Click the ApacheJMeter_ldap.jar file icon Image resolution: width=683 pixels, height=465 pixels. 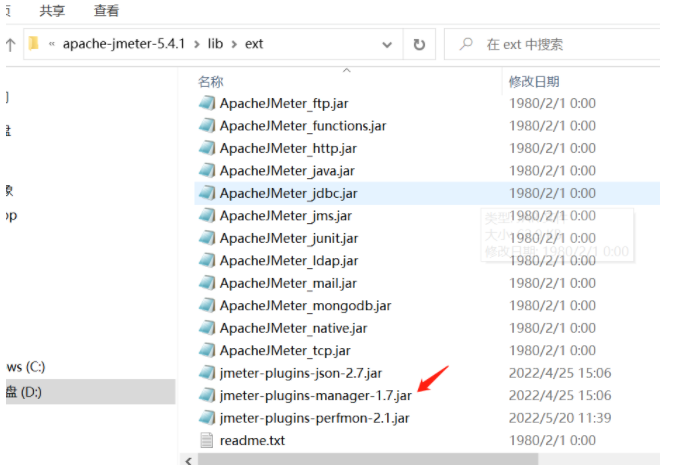207,261
